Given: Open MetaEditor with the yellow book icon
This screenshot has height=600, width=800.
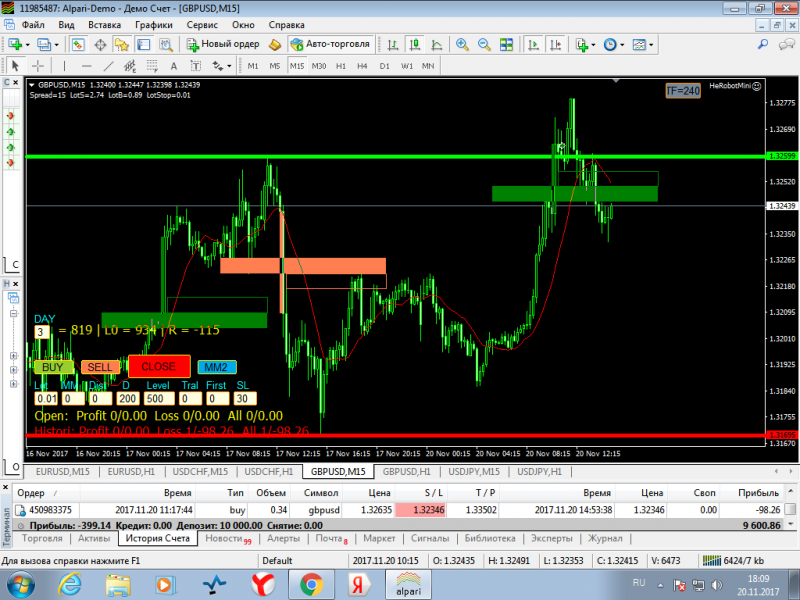Looking at the screenshot, I should coord(275,45).
